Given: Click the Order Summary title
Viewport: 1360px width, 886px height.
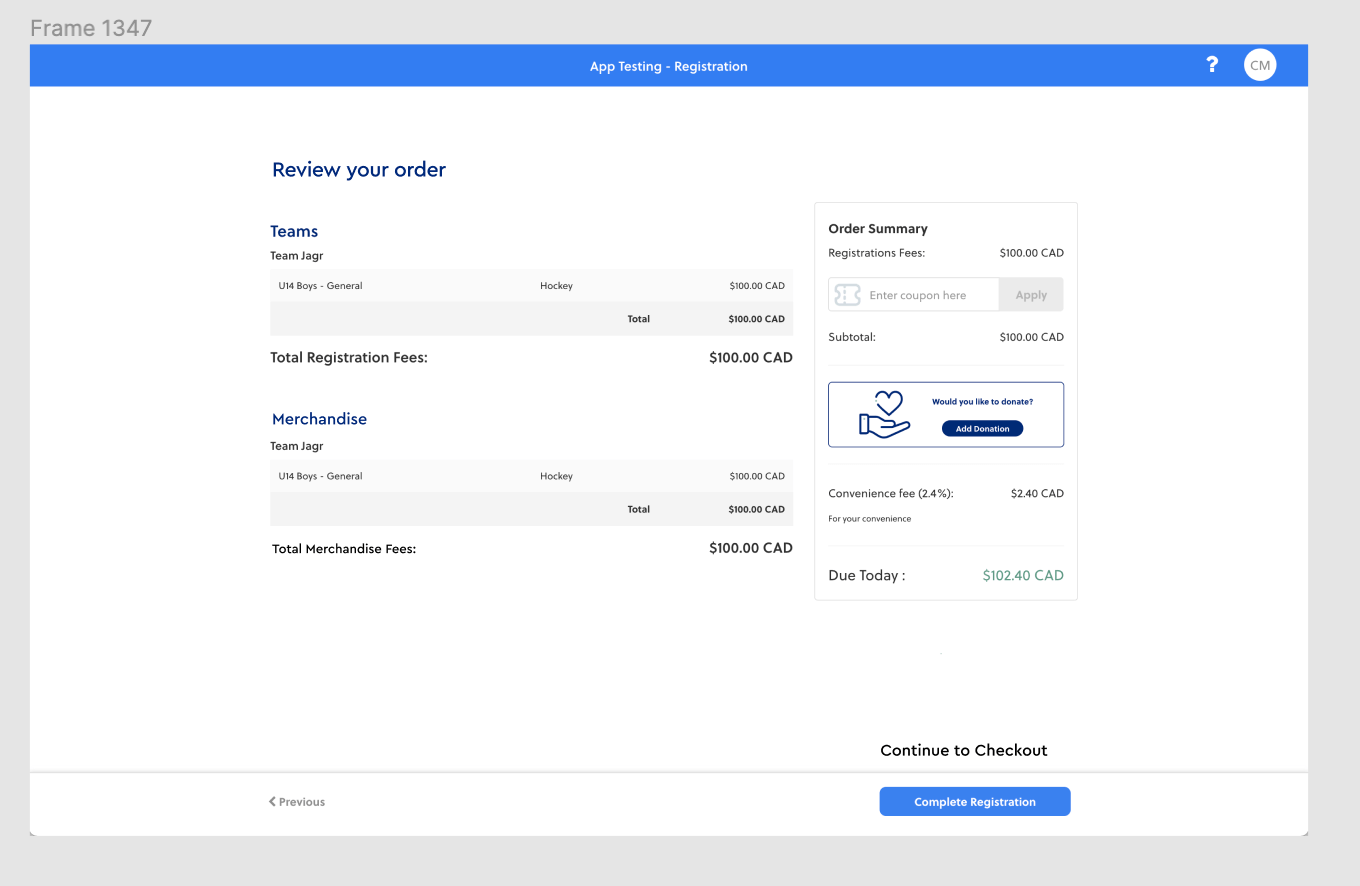Looking at the screenshot, I should point(878,229).
